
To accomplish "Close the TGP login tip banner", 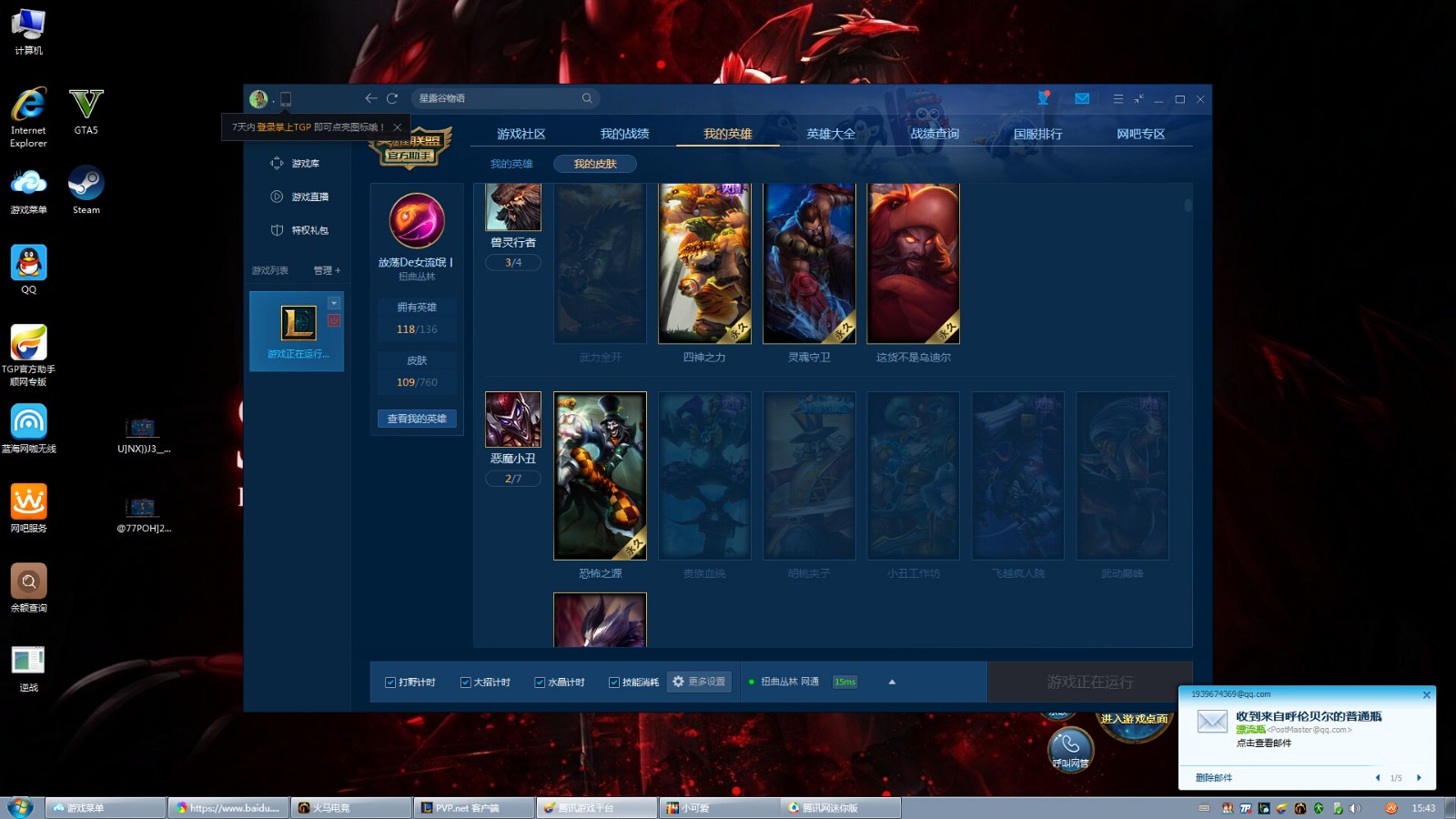I will pos(397,127).
